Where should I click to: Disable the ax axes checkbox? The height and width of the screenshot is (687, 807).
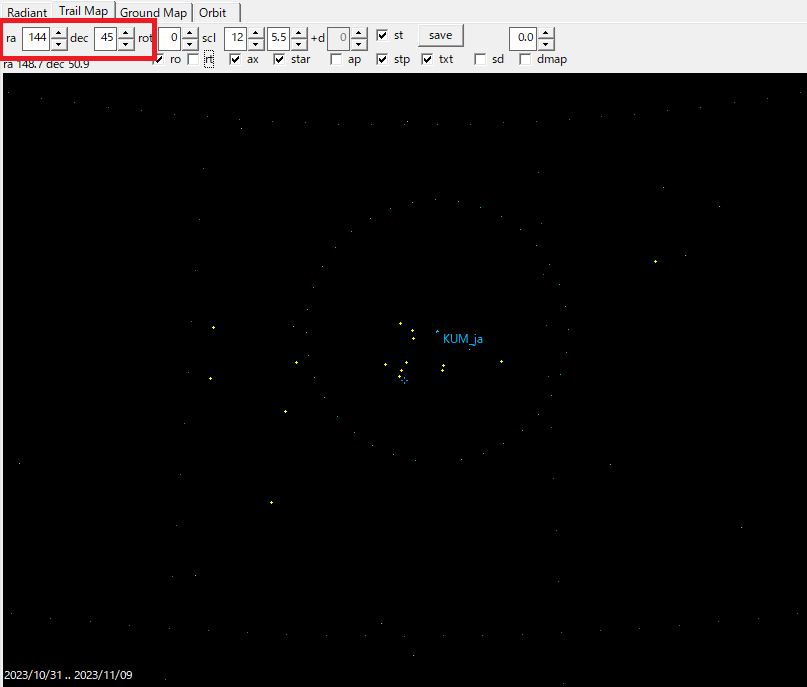click(x=235, y=59)
